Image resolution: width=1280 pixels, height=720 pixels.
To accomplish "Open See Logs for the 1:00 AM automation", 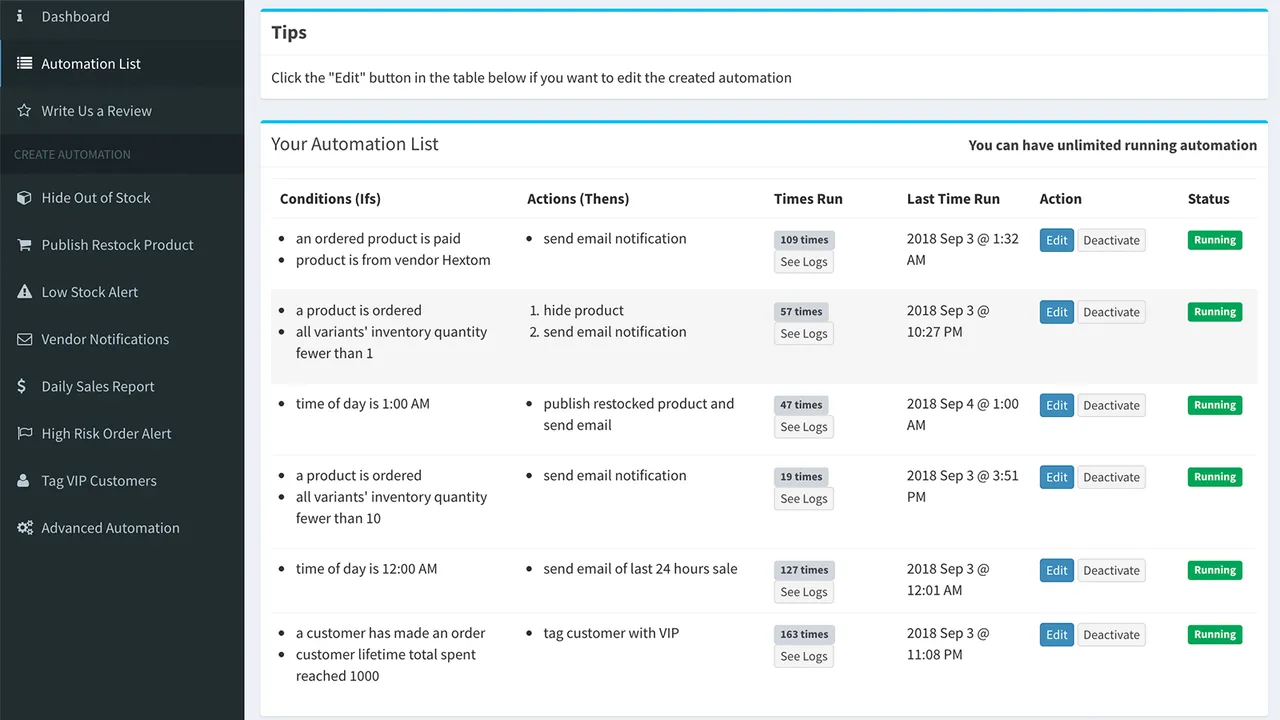I will coord(803,426).
